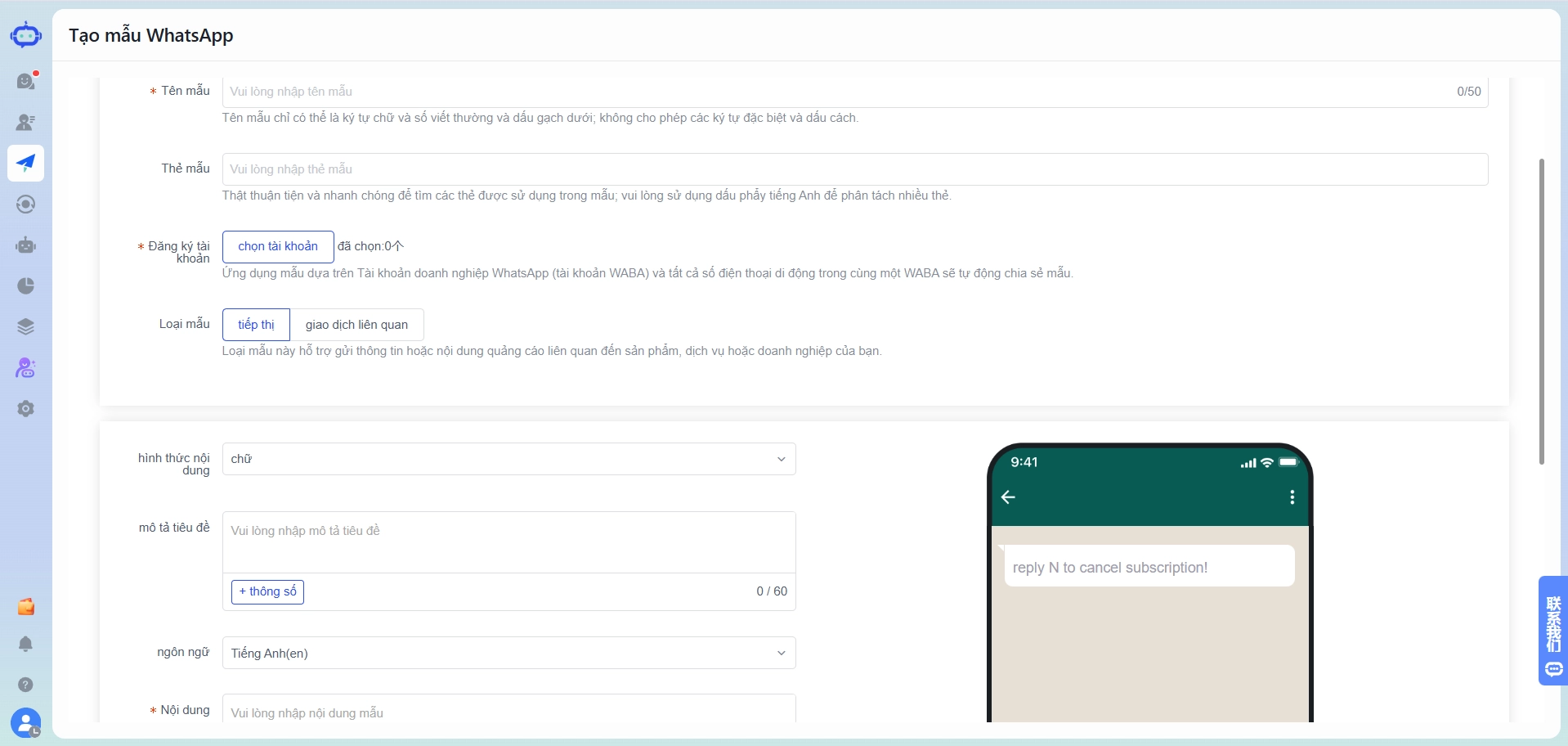Click the 'chọn tài khoản' button
This screenshot has width=1568, height=746.
(x=278, y=246)
